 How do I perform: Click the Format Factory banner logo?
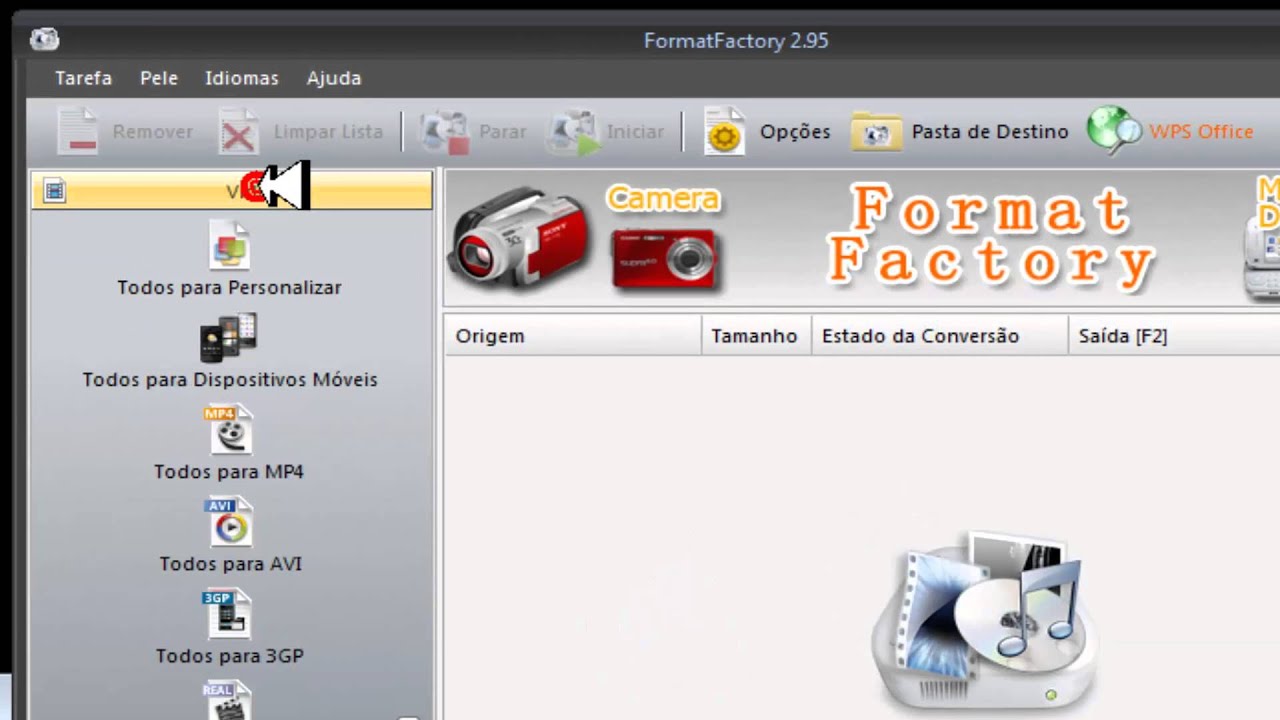tap(990, 236)
